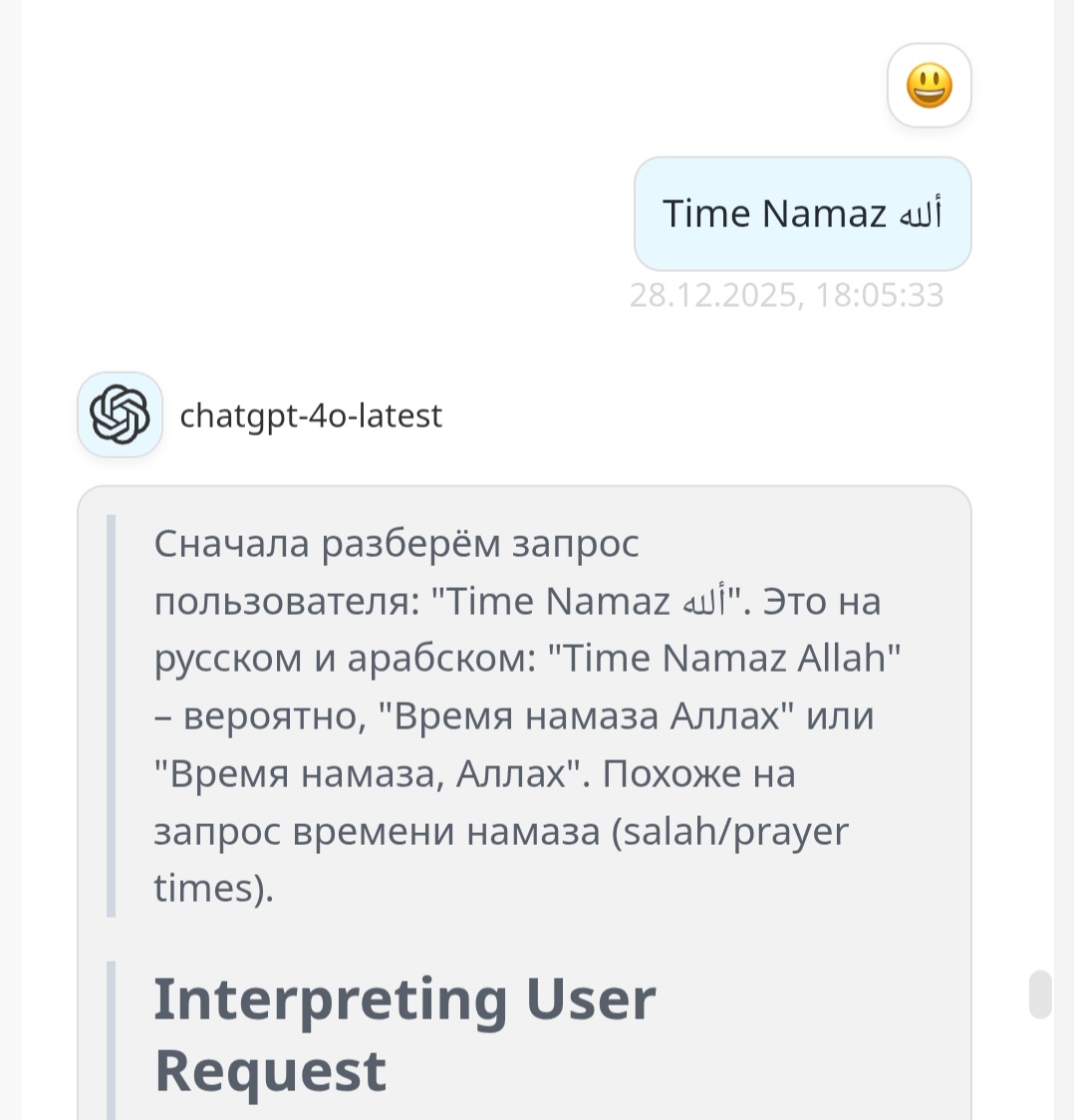Image resolution: width=1076 pixels, height=1120 pixels.
Task: Click the Arabic word in the user bubble
Action: [x=920, y=215]
